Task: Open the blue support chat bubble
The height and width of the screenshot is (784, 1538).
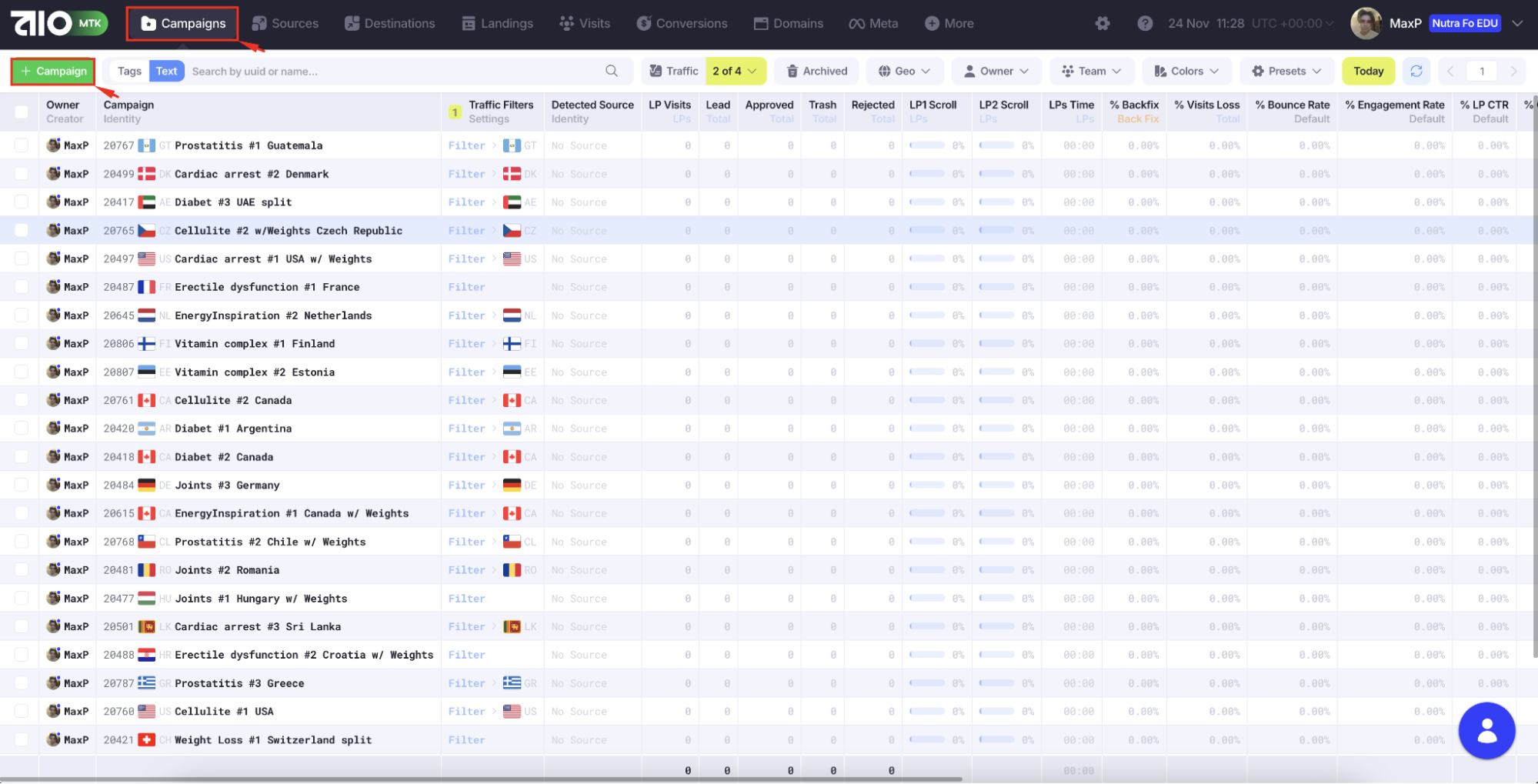Action: (x=1486, y=731)
